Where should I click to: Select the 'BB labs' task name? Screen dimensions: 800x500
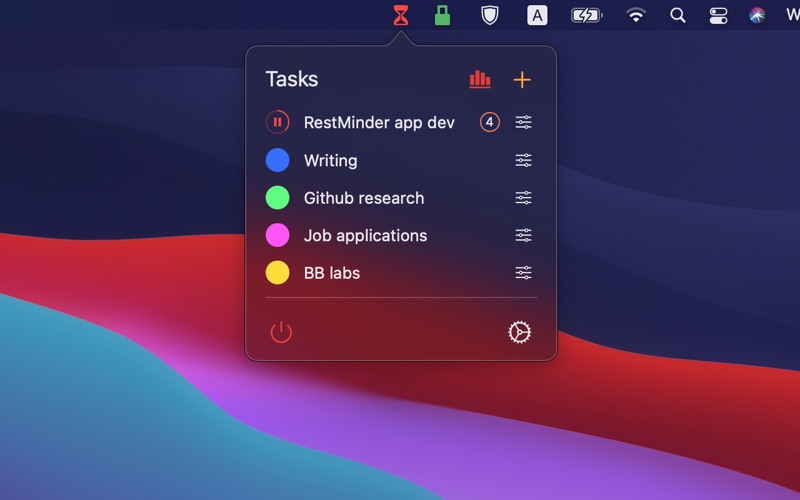click(332, 273)
